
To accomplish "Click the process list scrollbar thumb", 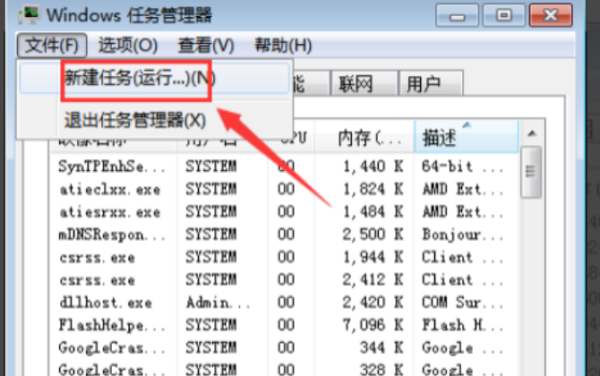I will pos(532,171).
